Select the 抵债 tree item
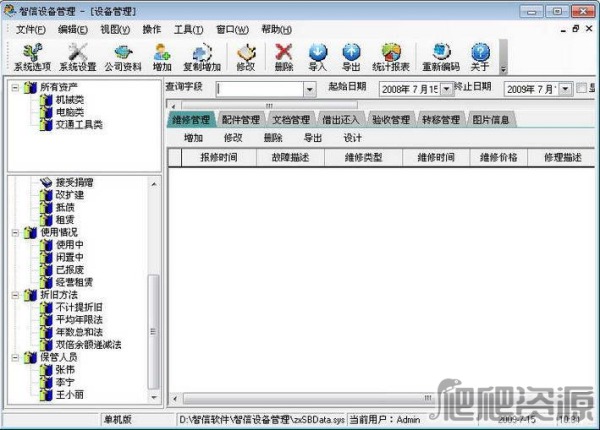This screenshot has width=600, height=430. pyautogui.click(x=65, y=207)
